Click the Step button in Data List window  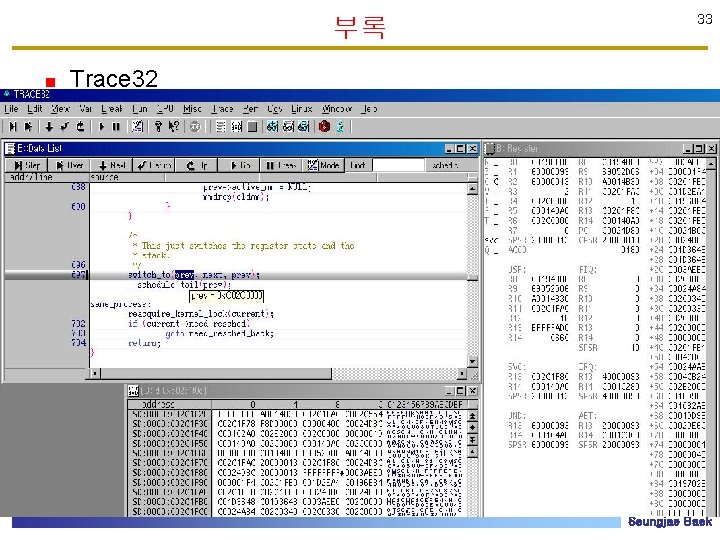pyautogui.click(x=26, y=165)
